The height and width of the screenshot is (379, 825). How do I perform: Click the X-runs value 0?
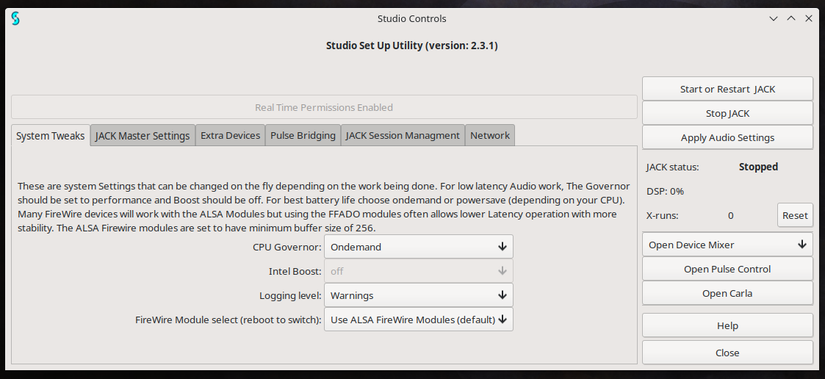tap(731, 215)
